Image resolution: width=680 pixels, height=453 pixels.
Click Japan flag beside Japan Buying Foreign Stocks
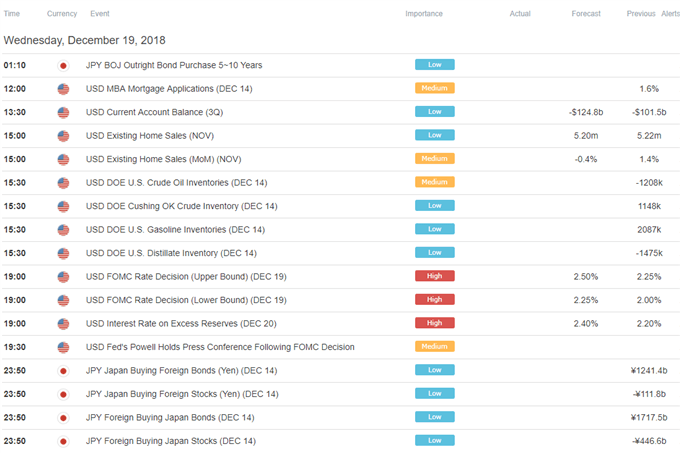click(63, 394)
